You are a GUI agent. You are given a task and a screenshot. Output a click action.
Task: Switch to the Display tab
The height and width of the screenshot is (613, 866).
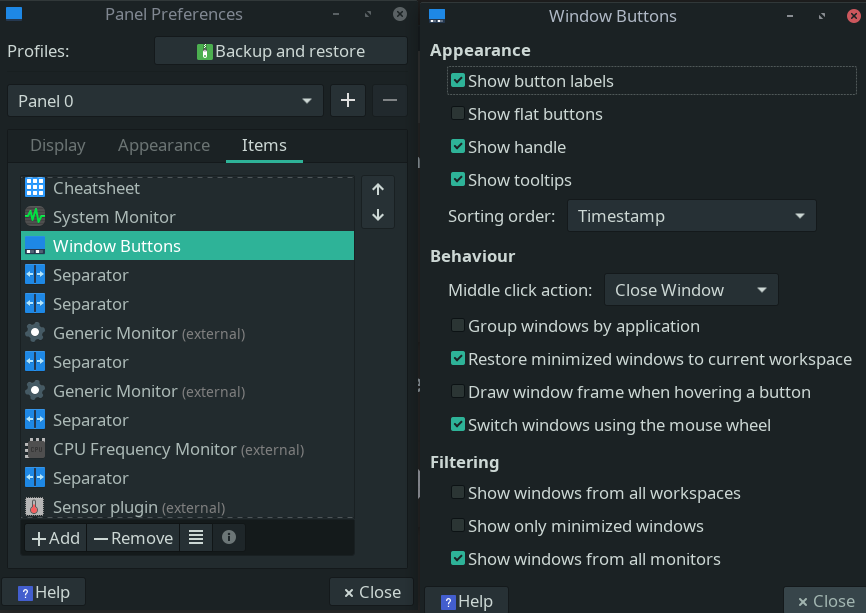(x=58, y=146)
